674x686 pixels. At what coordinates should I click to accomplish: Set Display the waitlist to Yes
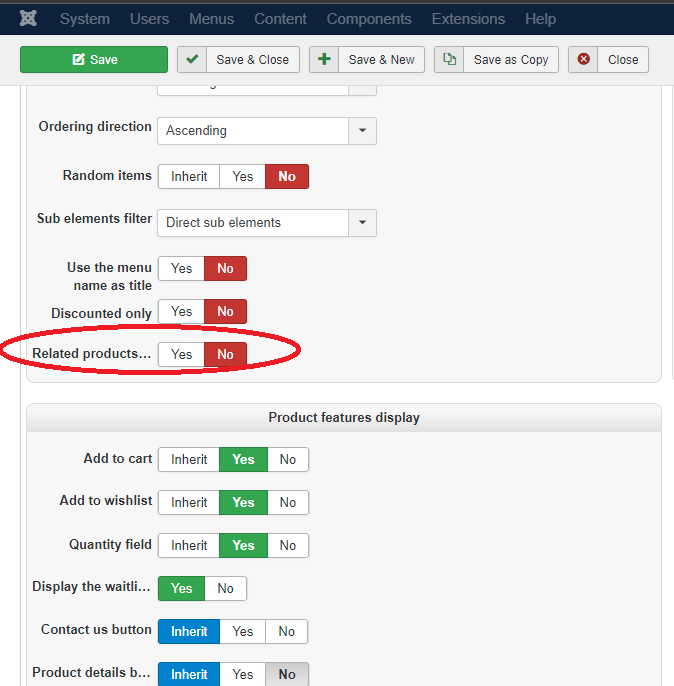coord(182,588)
